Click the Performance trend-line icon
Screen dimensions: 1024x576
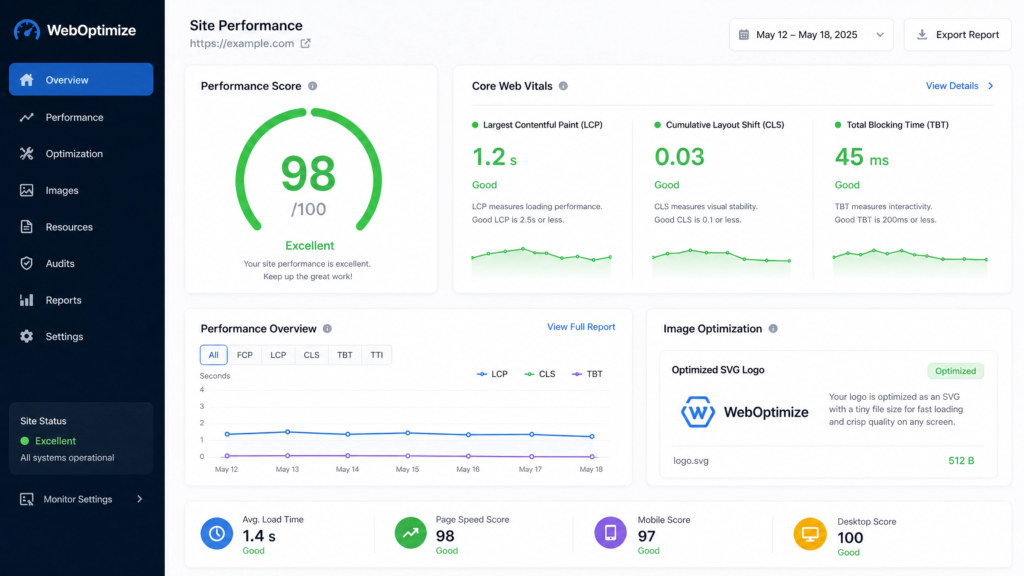click(26, 118)
